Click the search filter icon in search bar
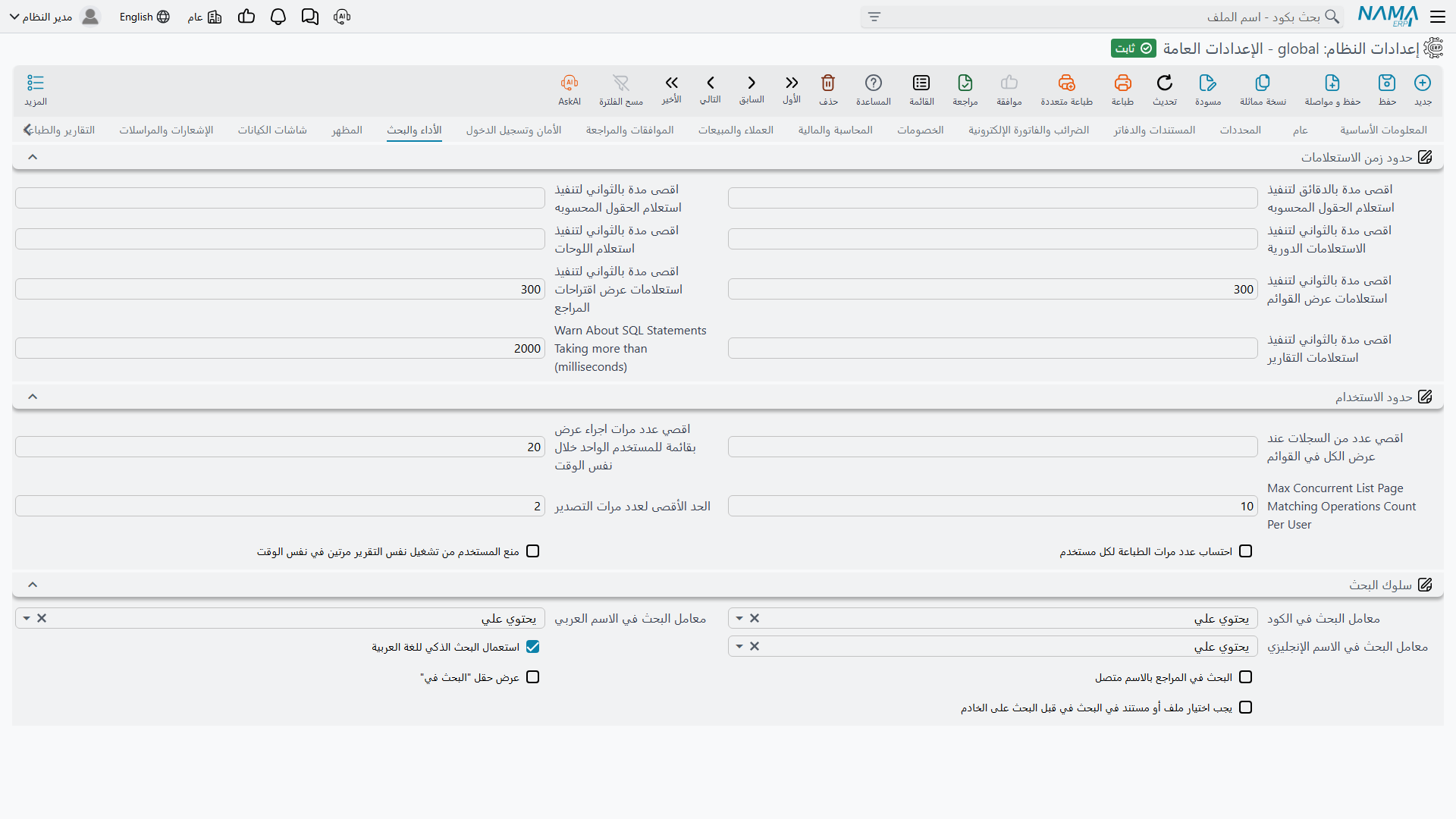Screen dimensions: 1456x819 click(x=874, y=17)
